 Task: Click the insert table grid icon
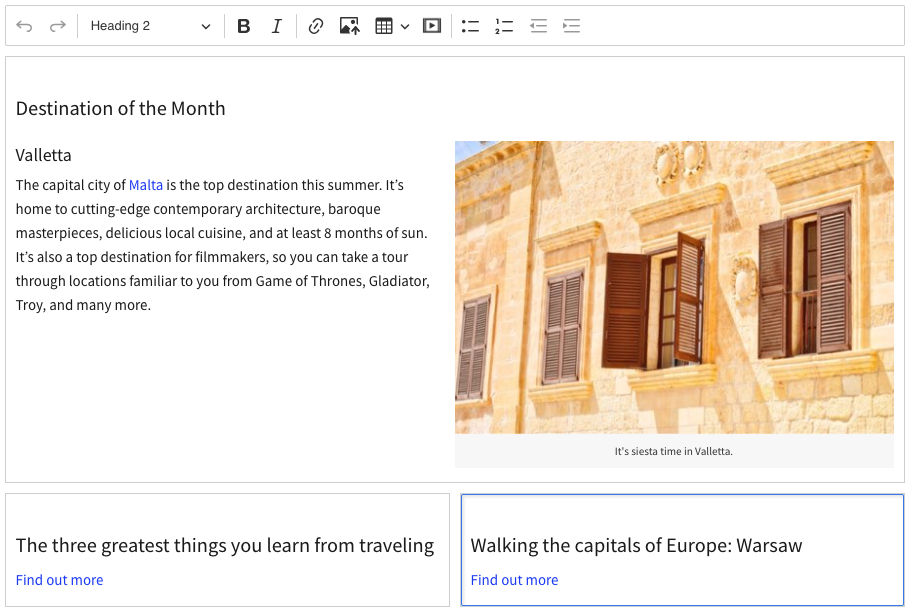[384, 26]
